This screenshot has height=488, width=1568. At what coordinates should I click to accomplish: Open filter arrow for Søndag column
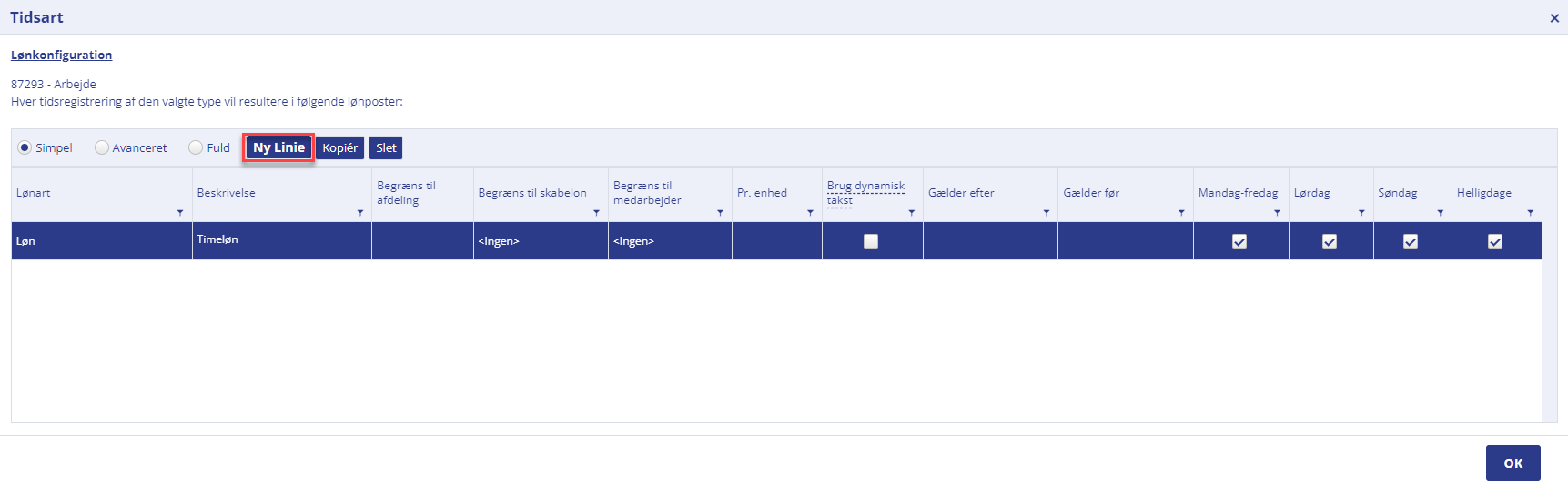click(x=1441, y=213)
